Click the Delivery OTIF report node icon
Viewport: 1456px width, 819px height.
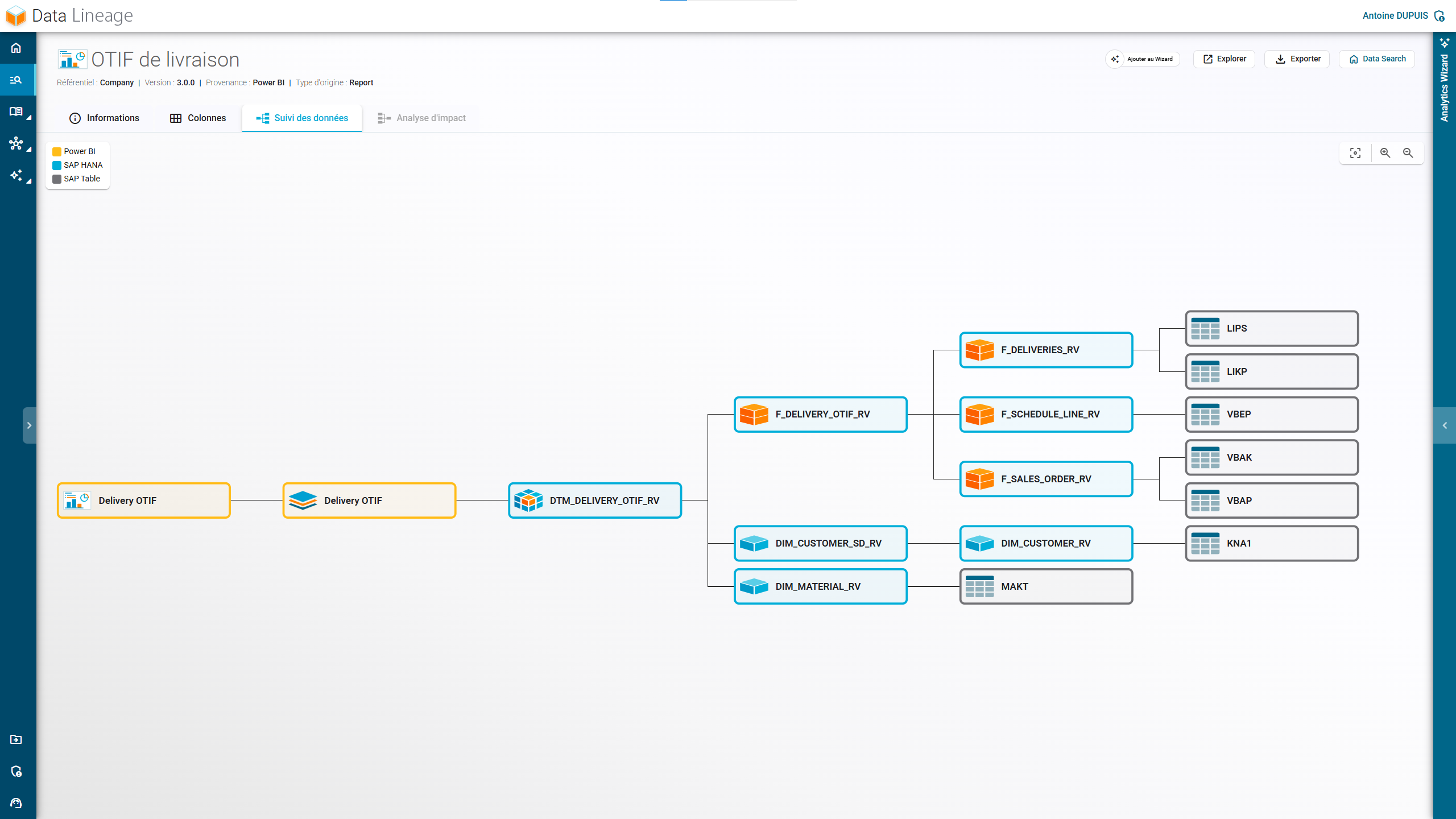(x=77, y=500)
